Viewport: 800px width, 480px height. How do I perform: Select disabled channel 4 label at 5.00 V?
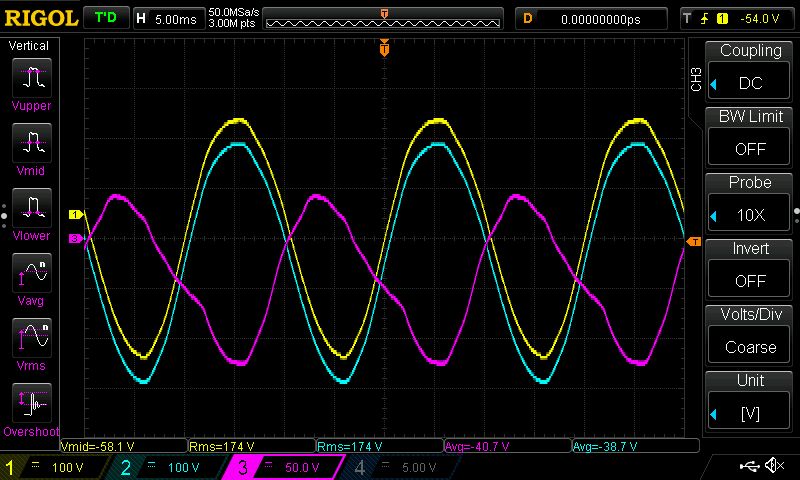pyautogui.click(x=400, y=467)
